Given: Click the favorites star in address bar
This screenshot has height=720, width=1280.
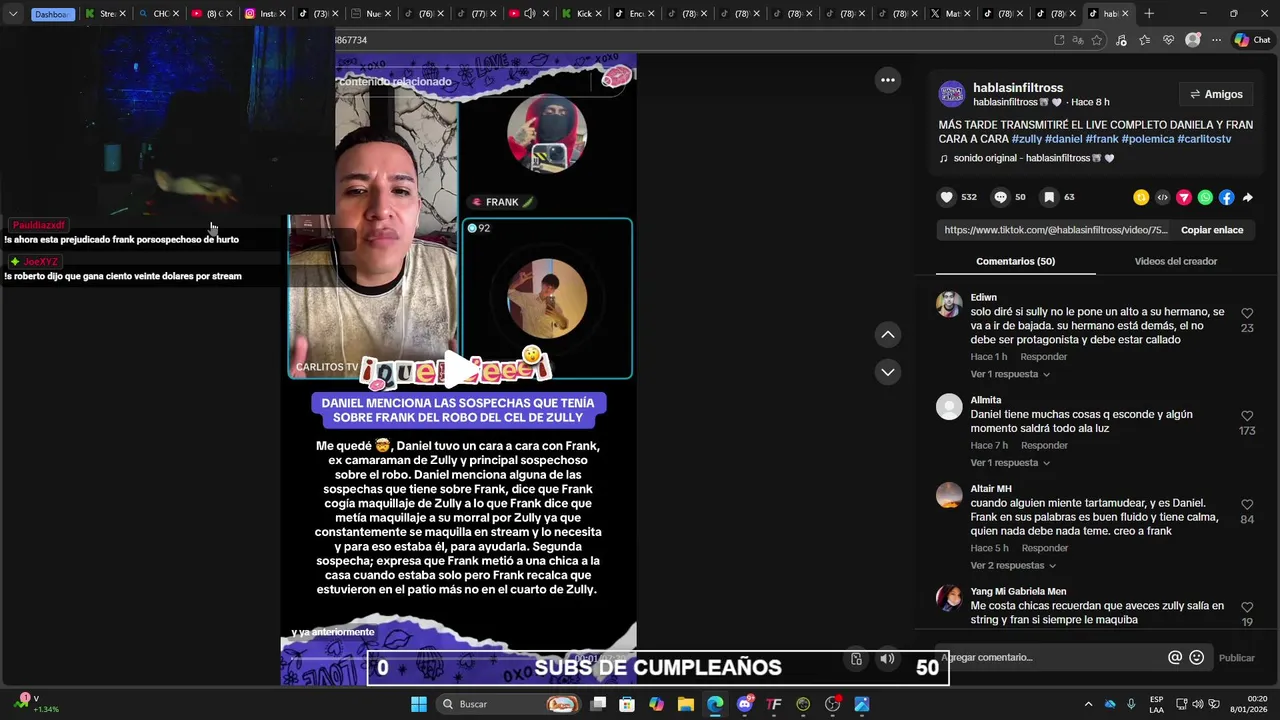Looking at the screenshot, I should [x=1097, y=40].
